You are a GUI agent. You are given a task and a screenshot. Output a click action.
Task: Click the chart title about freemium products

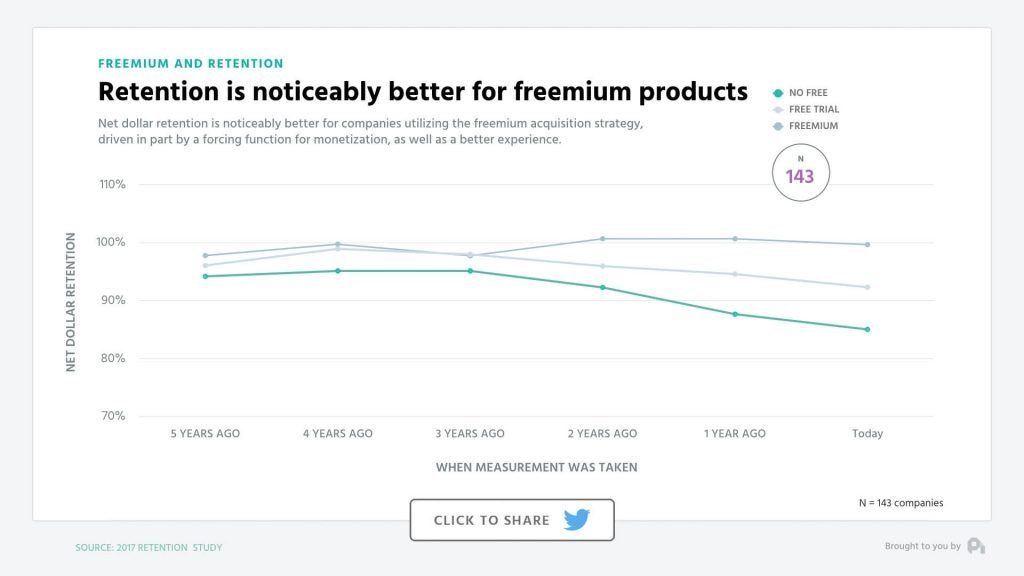[422, 91]
